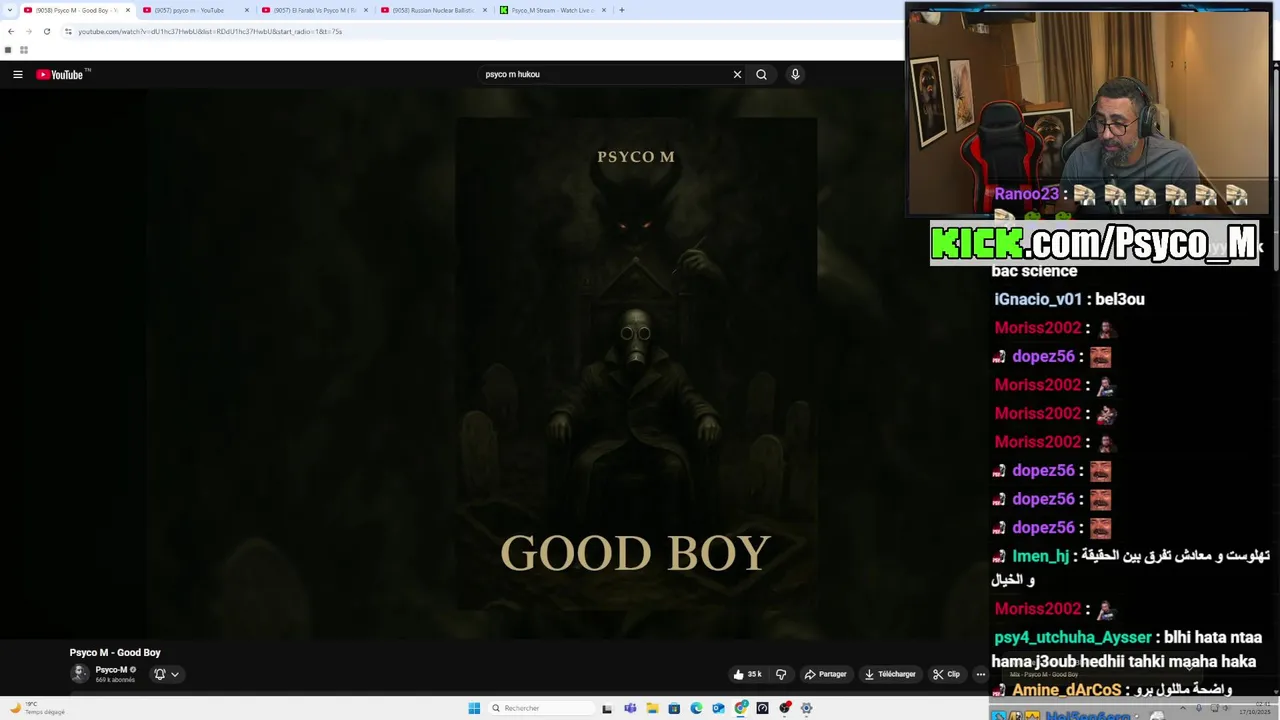Open the weather widget showing 19°C
Viewport: 1280px width, 720px height.
[x=38, y=708]
